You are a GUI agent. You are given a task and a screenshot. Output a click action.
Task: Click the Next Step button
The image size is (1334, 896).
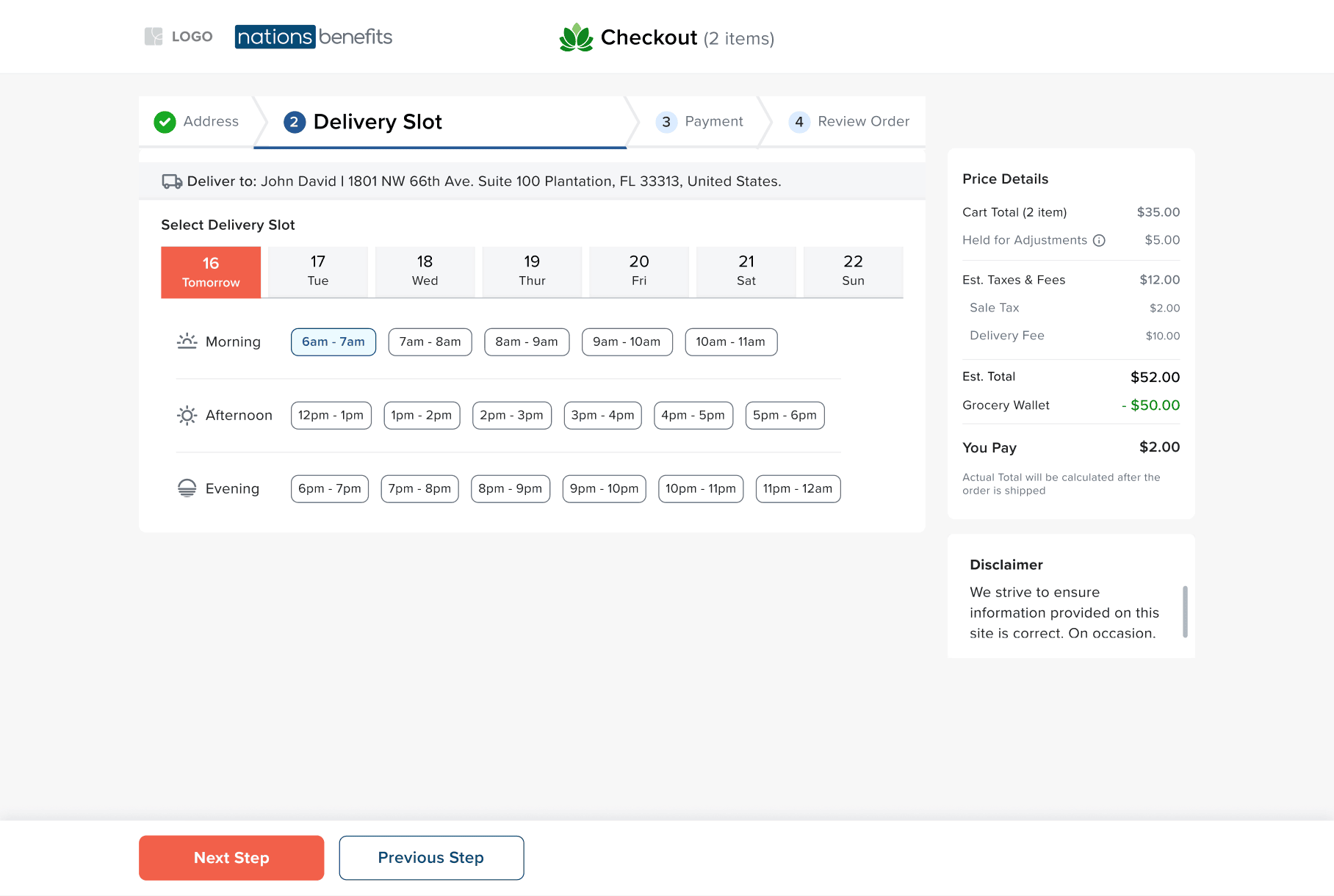(x=231, y=857)
